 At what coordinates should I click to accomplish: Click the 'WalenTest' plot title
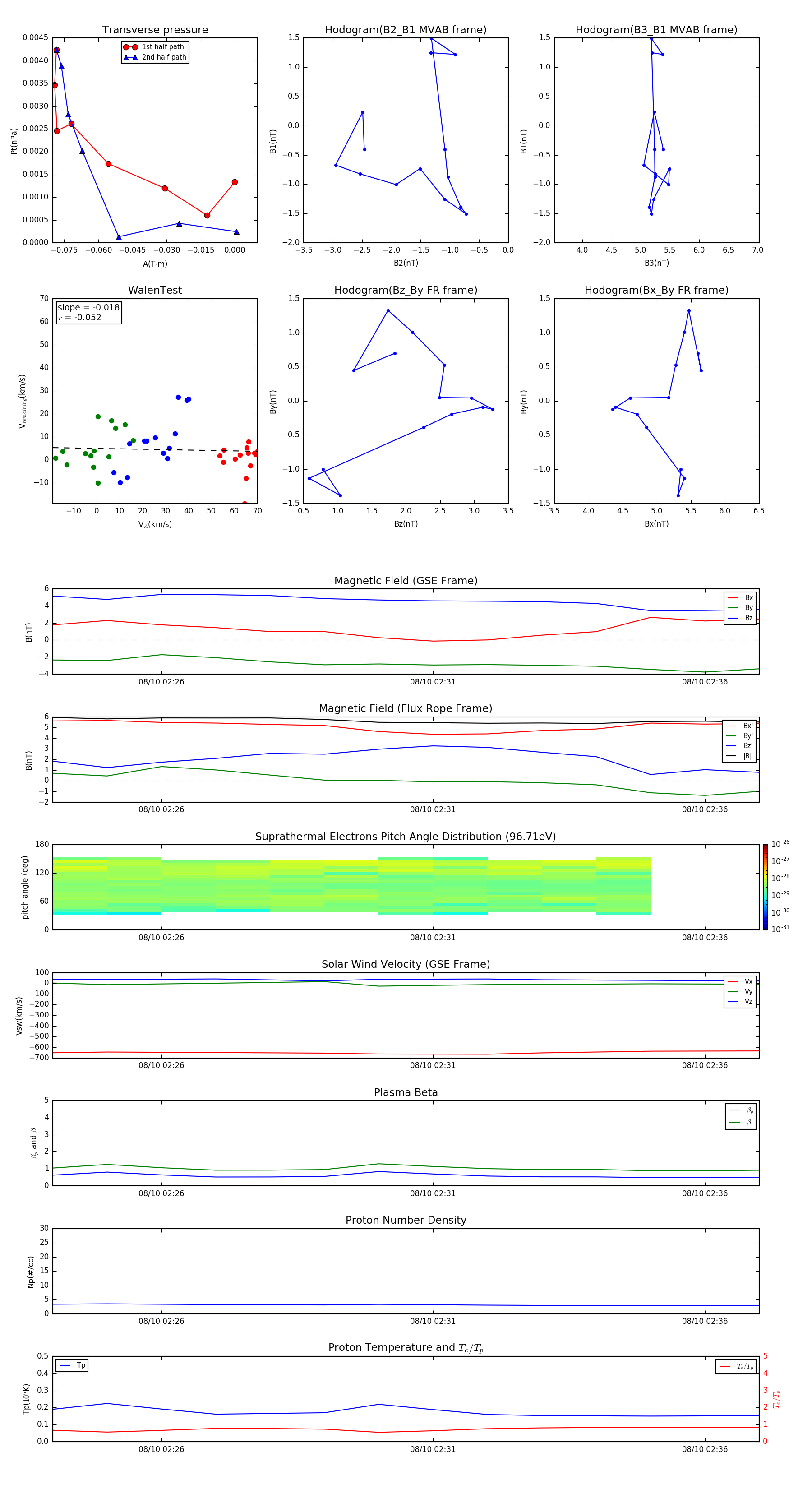point(155,290)
